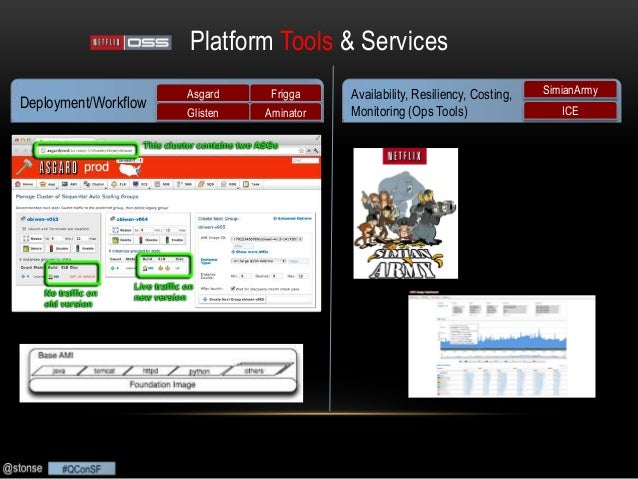Click the @stonse handle text
The width and height of the screenshot is (638, 479).
[x=22, y=468]
